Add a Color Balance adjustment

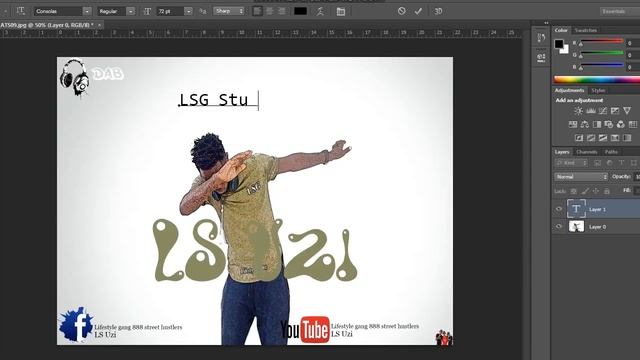click(585, 124)
